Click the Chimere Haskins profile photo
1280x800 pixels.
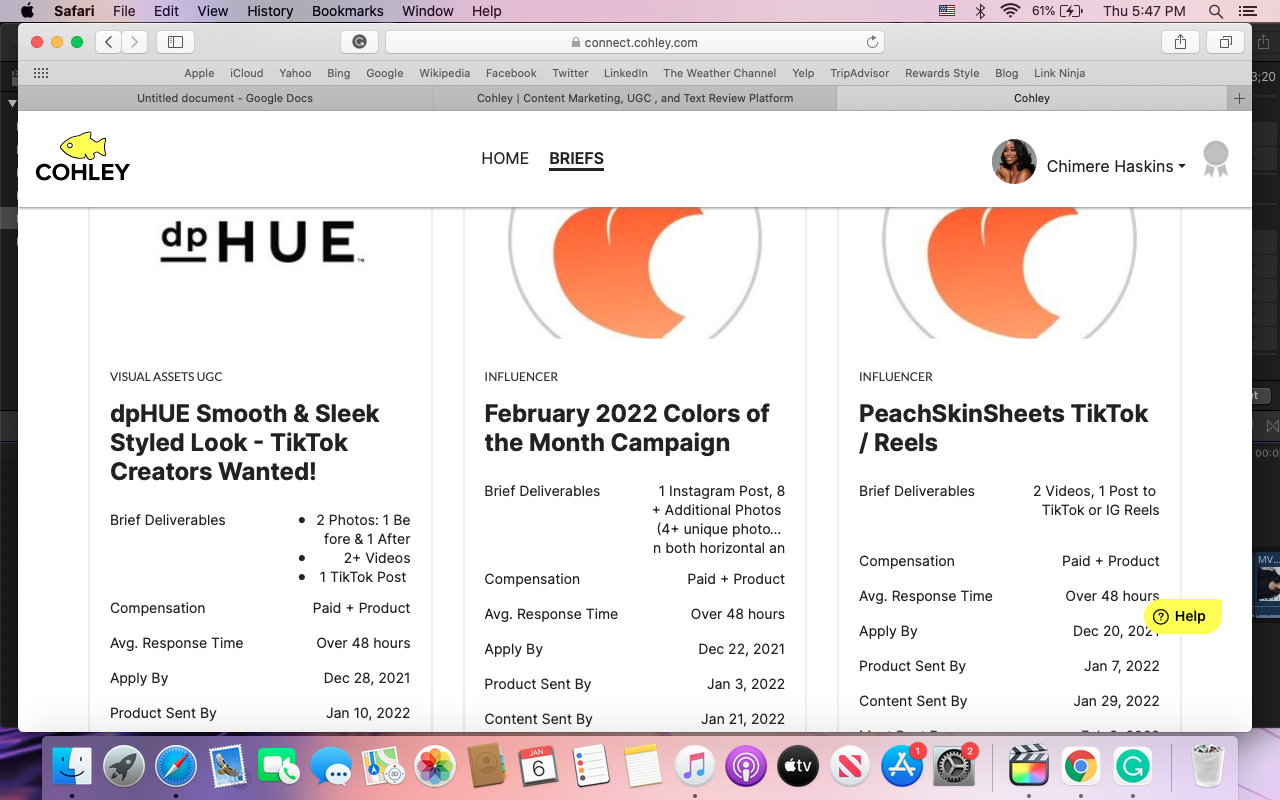[1014, 161]
